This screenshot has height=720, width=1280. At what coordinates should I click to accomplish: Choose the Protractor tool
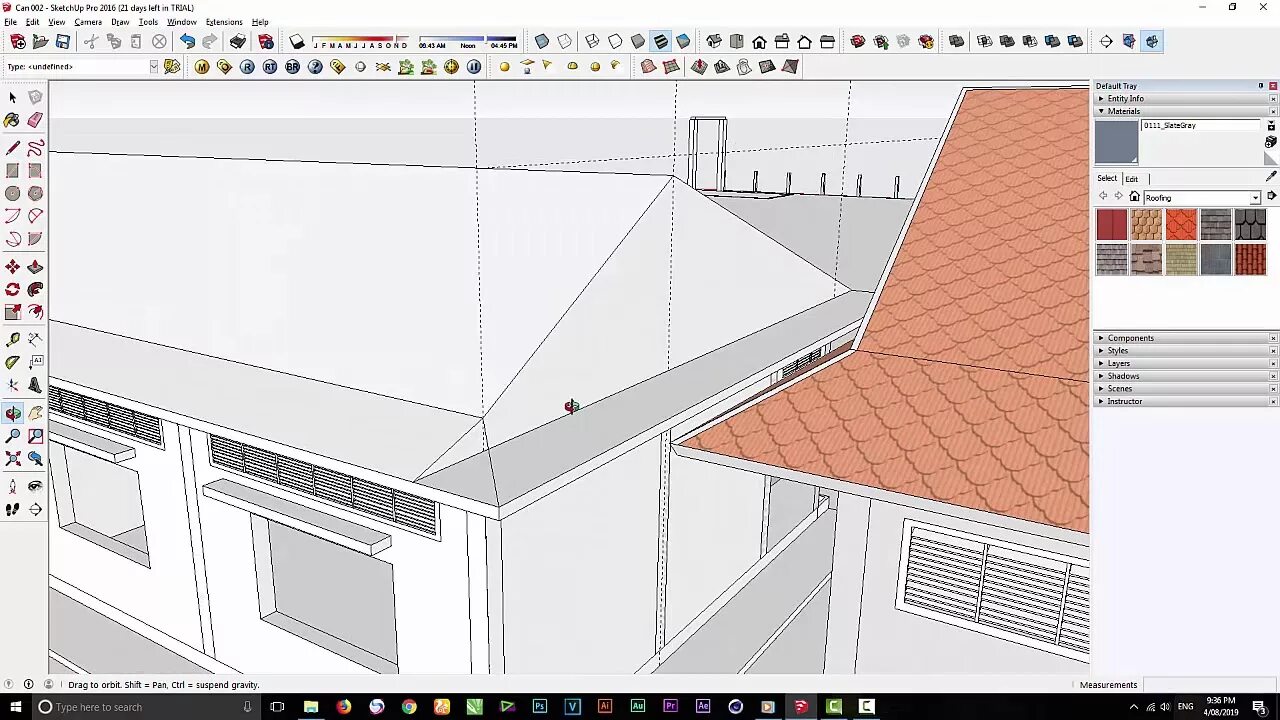point(13,363)
